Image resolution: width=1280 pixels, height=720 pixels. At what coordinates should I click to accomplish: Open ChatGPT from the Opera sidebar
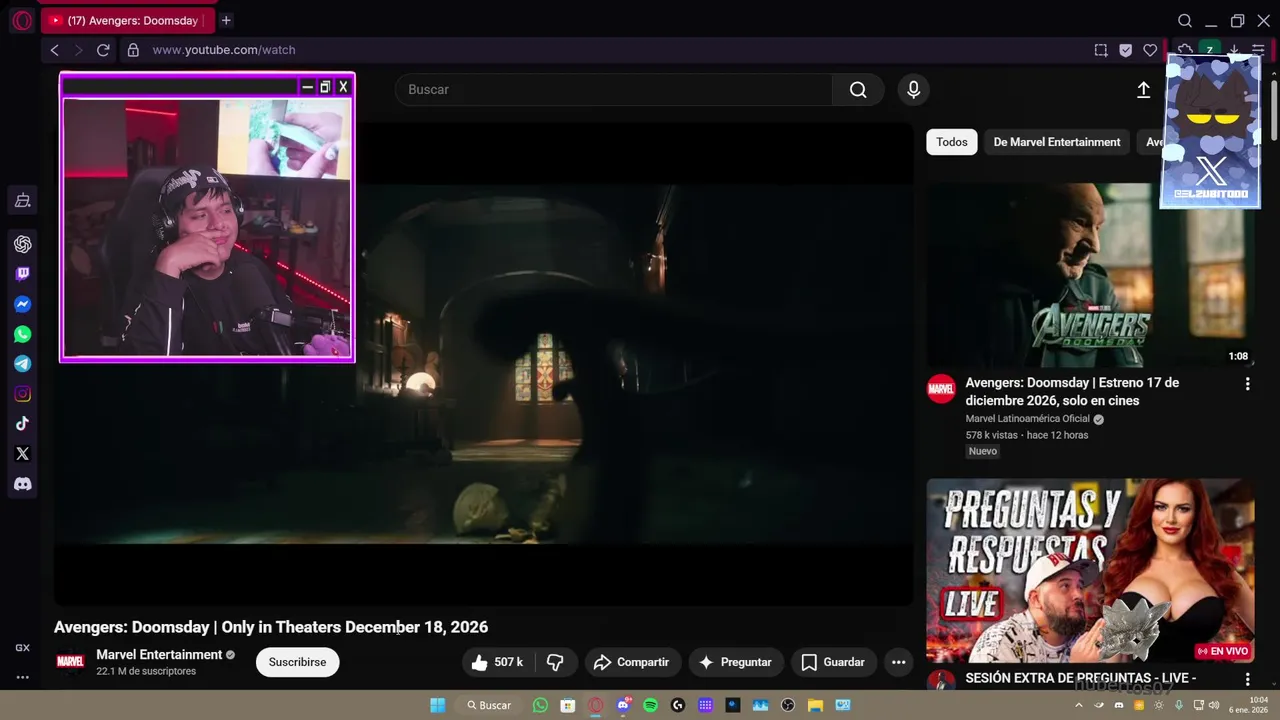point(22,244)
